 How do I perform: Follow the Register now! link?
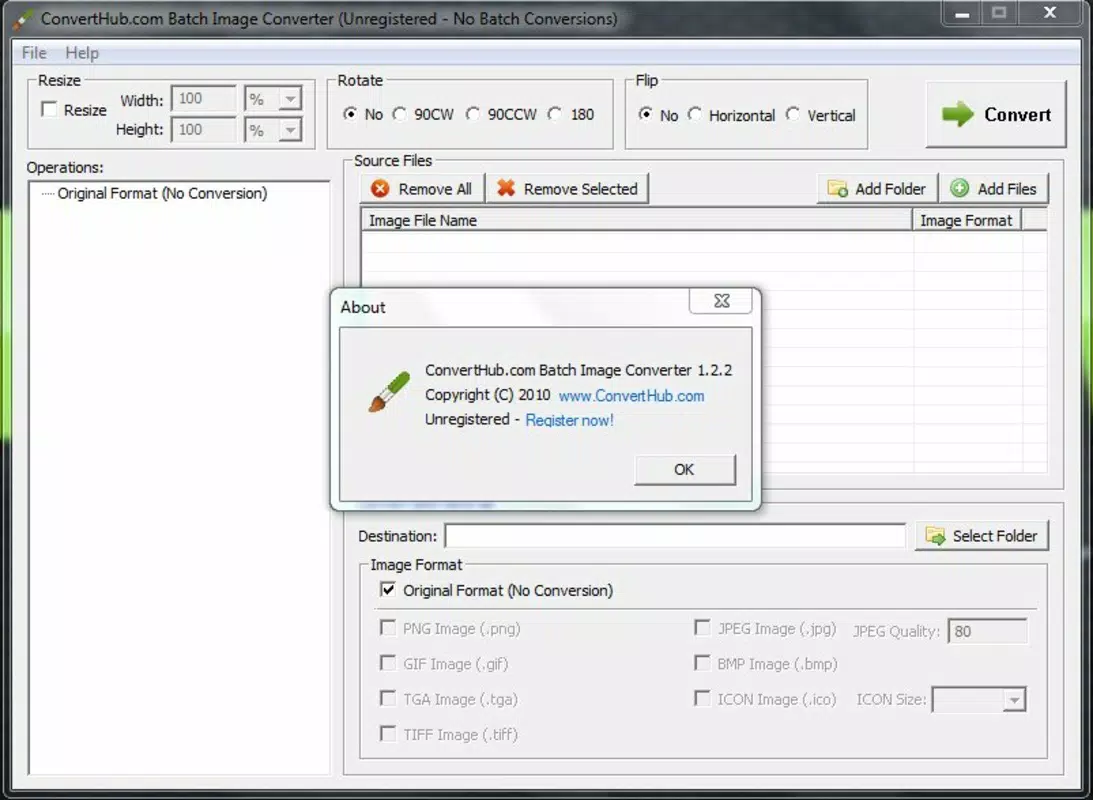pyautogui.click(x=570, y=420)
